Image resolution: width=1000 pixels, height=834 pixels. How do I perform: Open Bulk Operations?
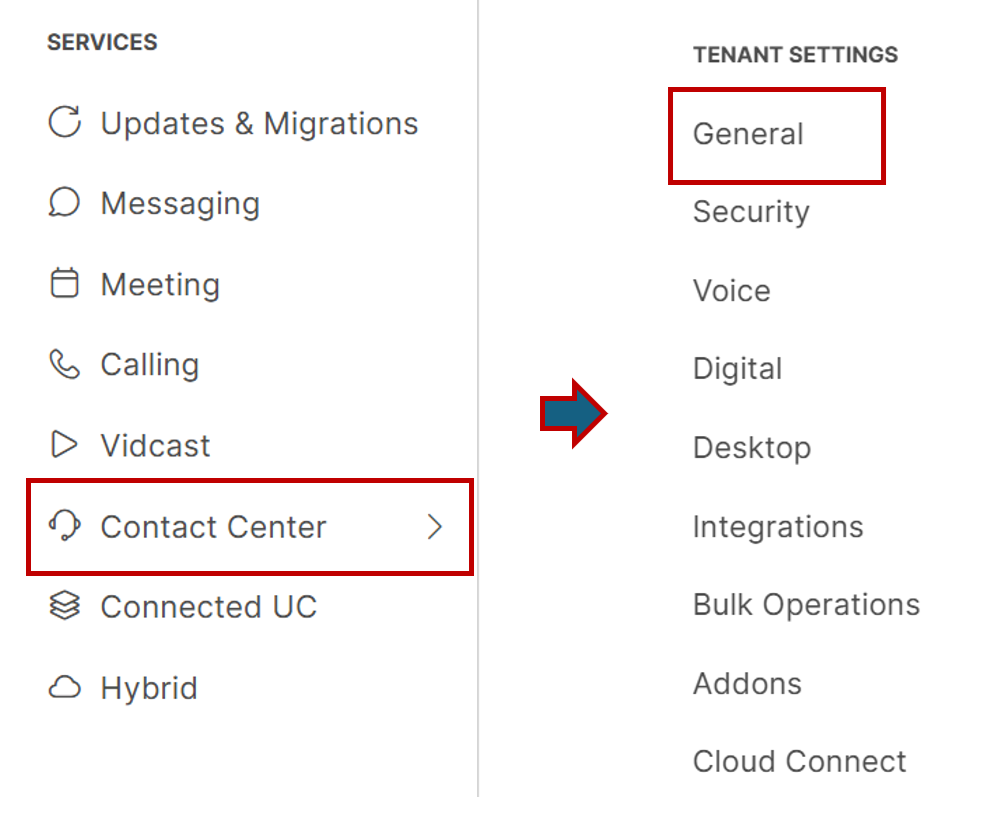coord(806,605)
